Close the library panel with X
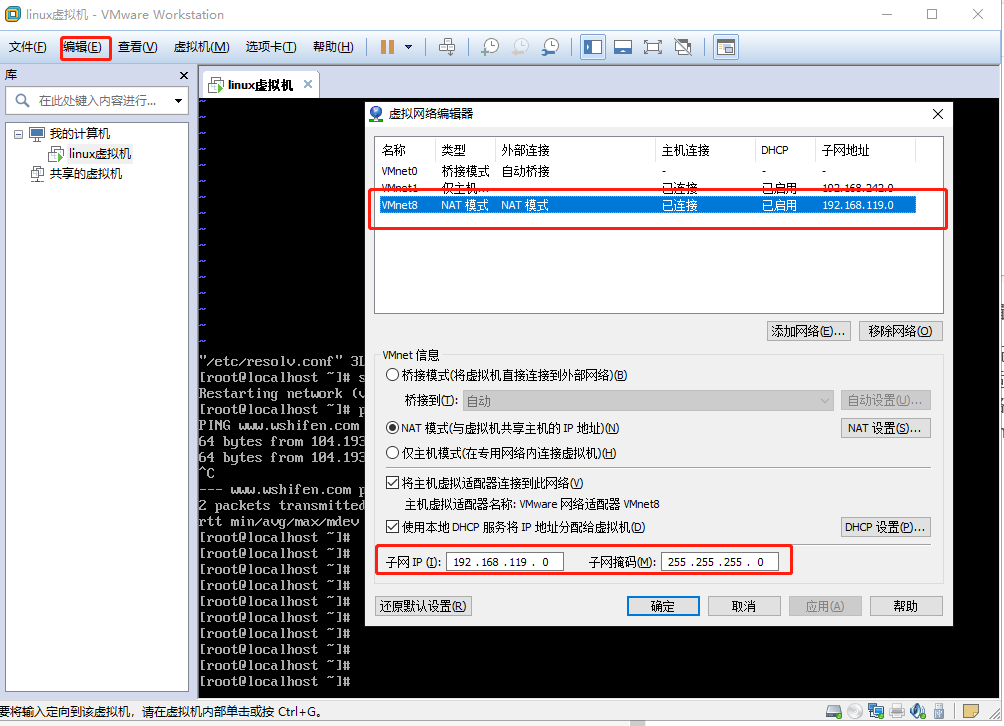Screen dimensions: 1004x726 [x=184, y=76]
